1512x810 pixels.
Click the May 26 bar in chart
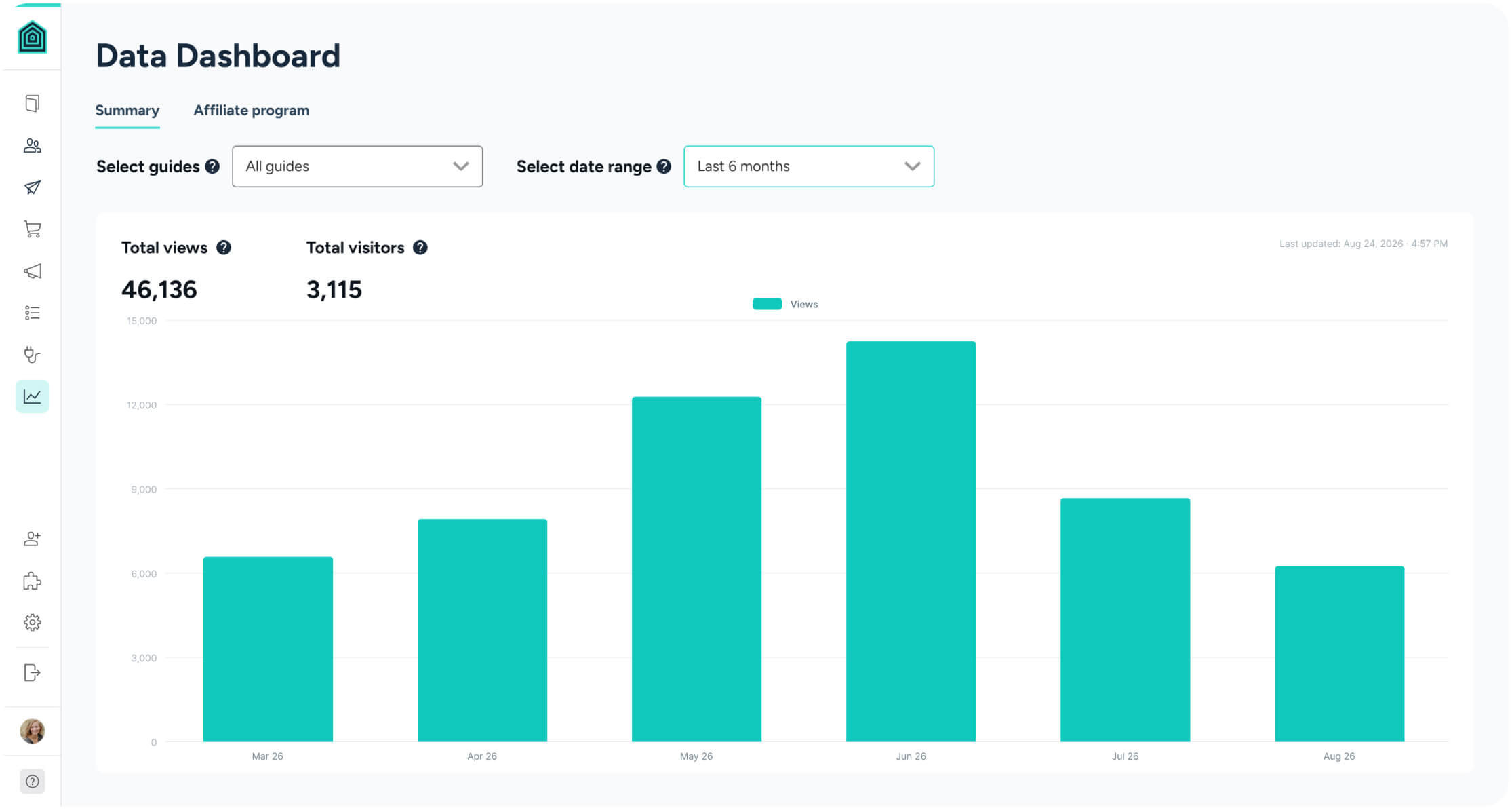[696, 569]
